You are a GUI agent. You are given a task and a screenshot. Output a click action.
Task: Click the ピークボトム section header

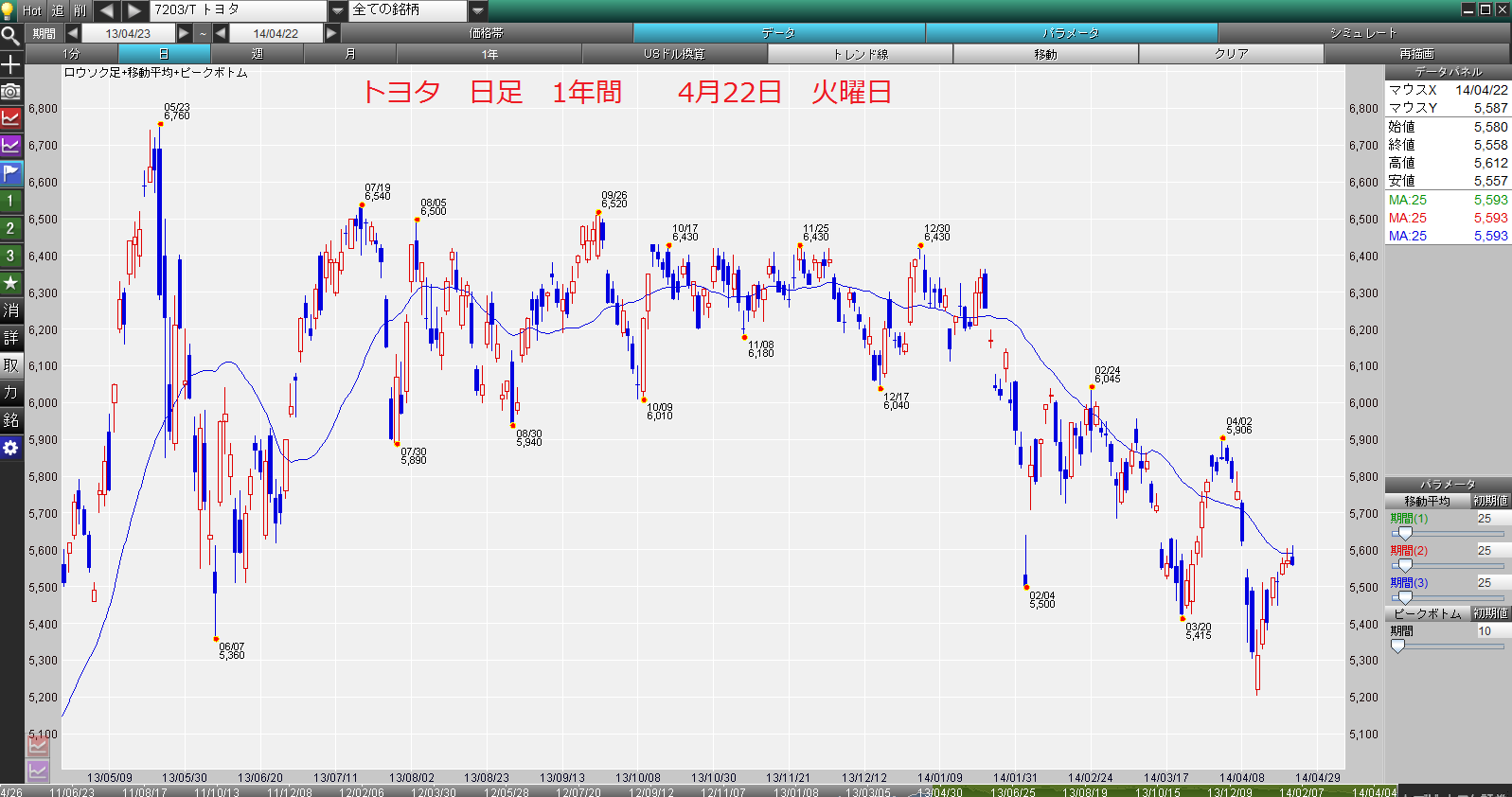click(x=1428, y=613)
